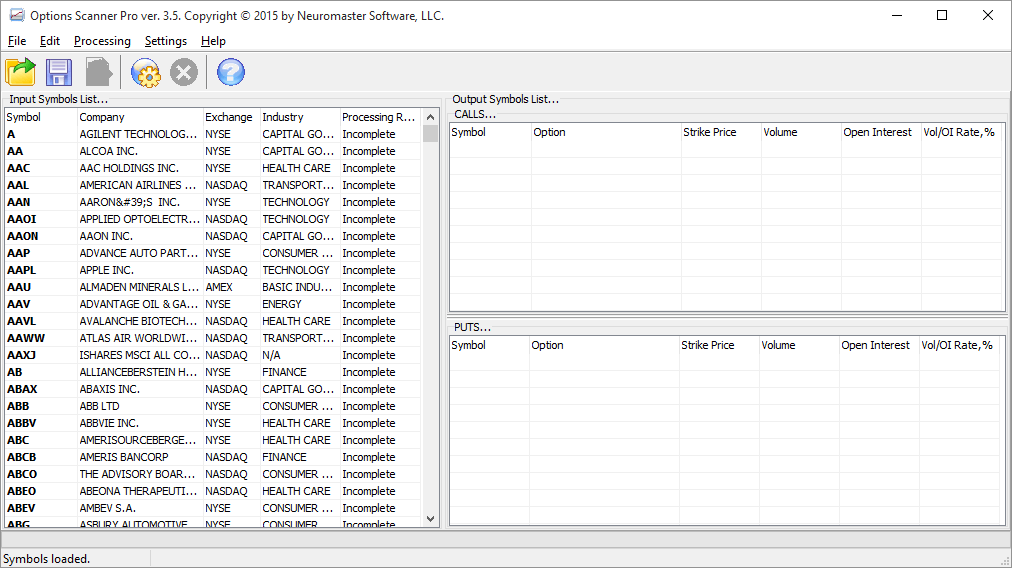Click PUTS Open Interest column header

(879, 345)
